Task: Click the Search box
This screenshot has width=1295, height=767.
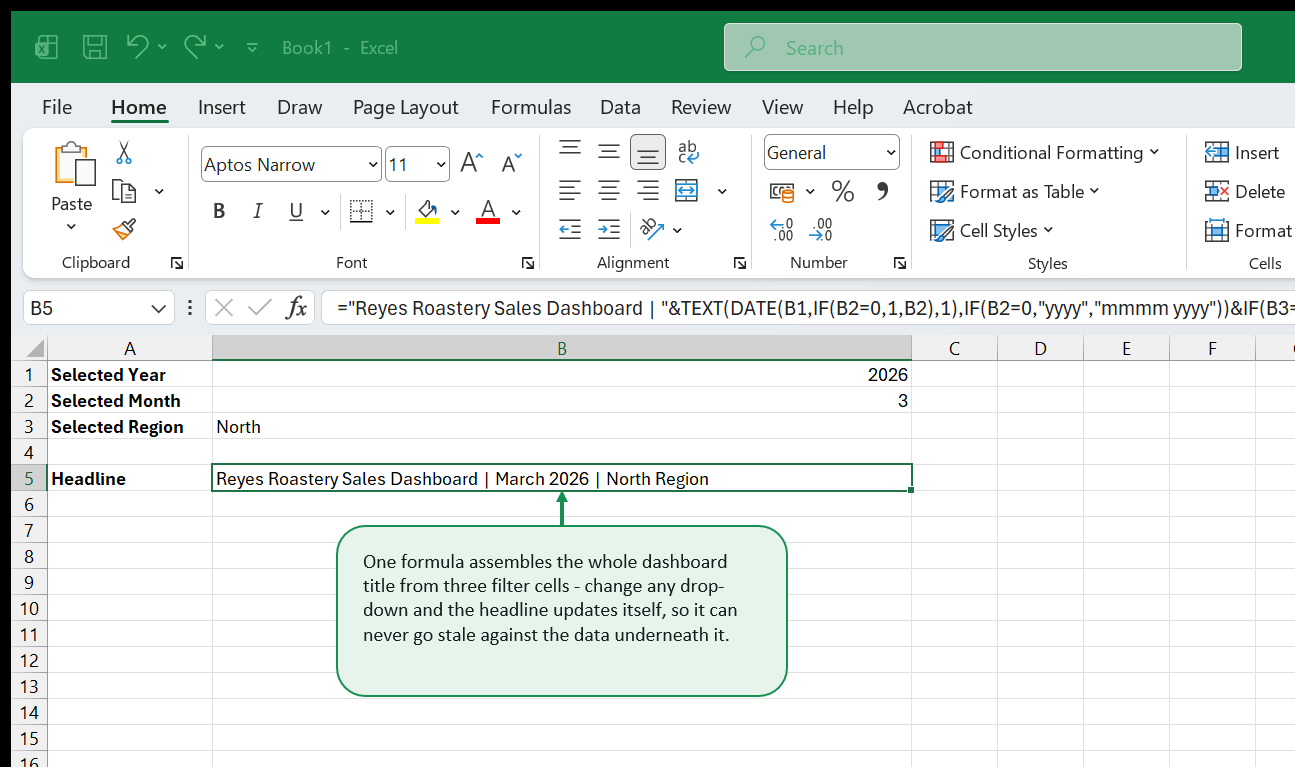Action: (x=983, y=47)
